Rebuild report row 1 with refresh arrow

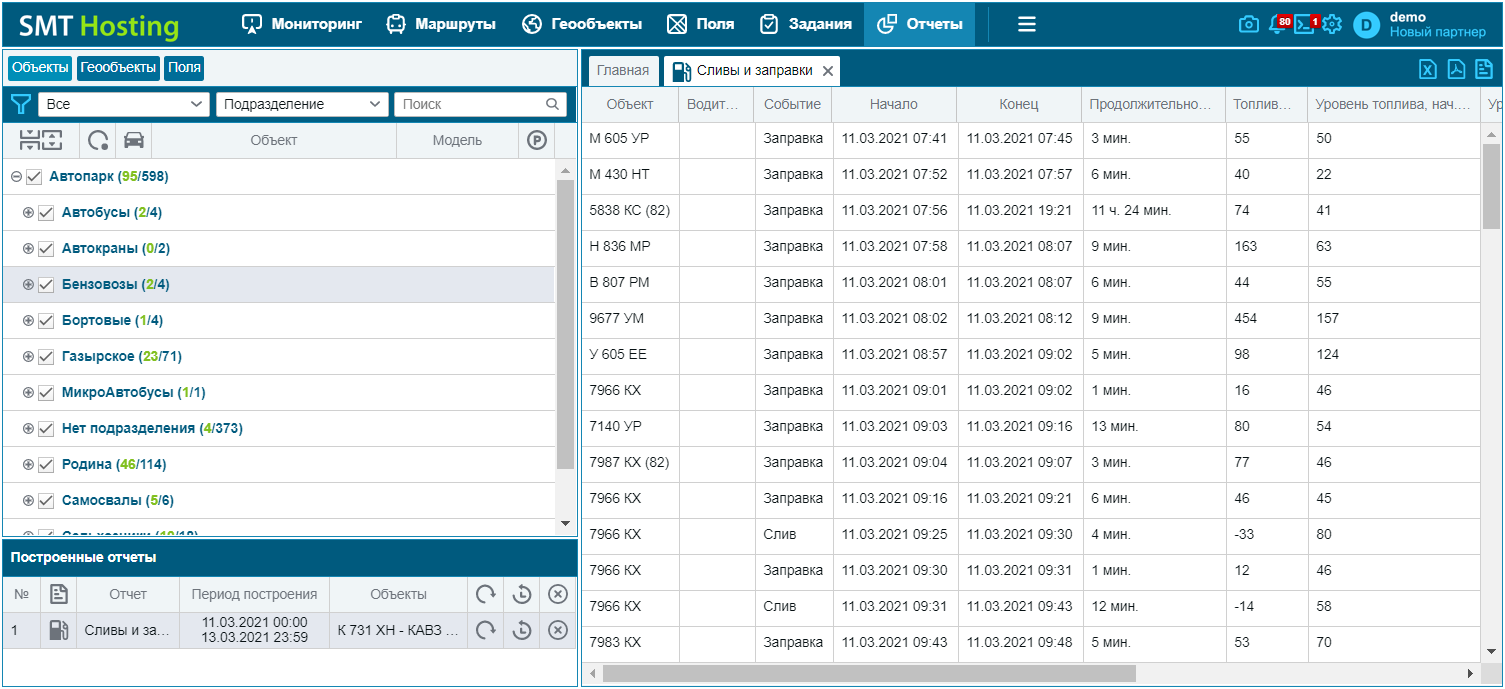point(486,630)
